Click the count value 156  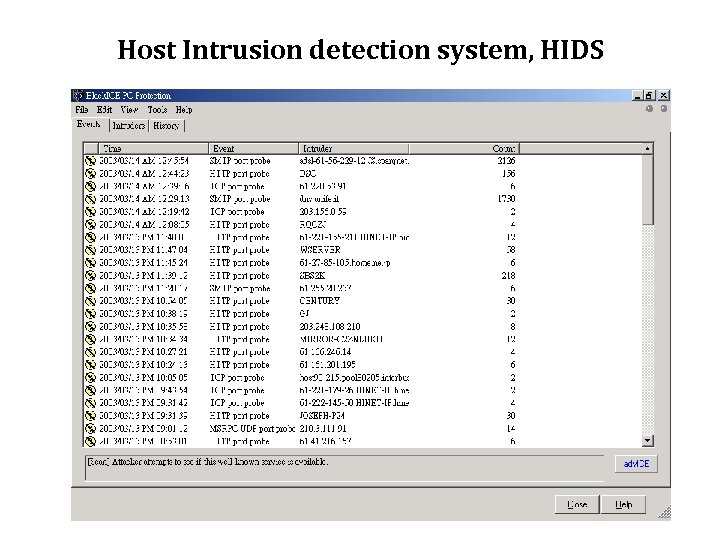click(508, 174)
